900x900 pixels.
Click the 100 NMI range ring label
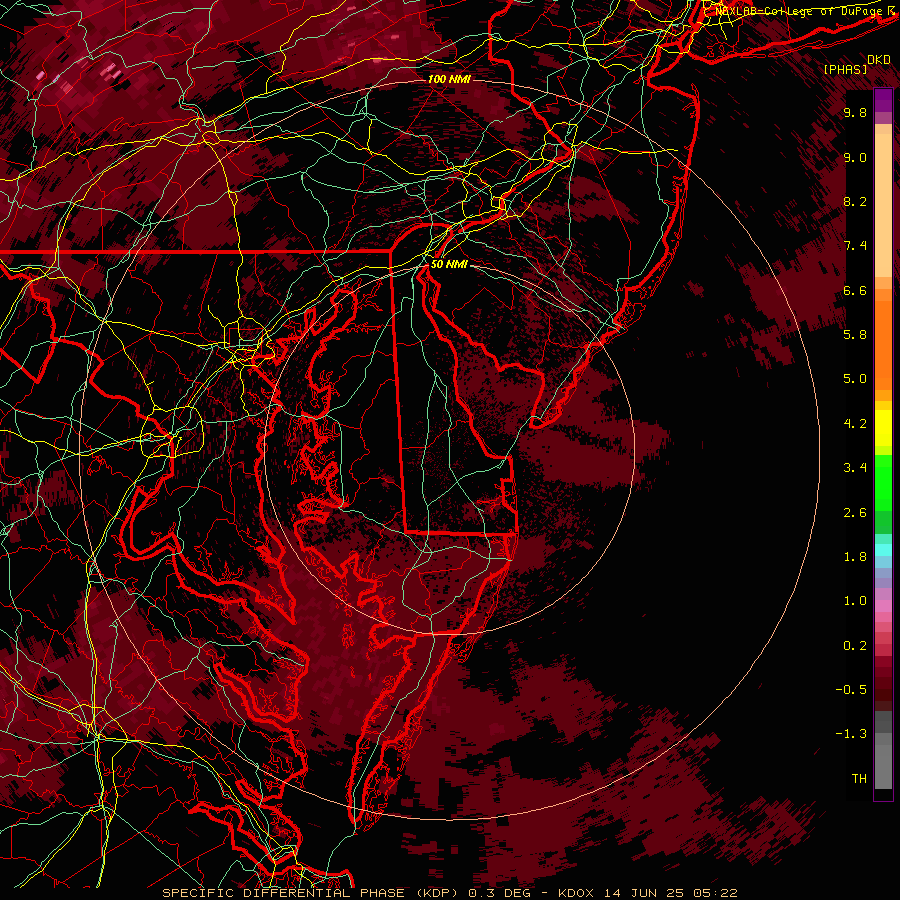tap(449, 79)
